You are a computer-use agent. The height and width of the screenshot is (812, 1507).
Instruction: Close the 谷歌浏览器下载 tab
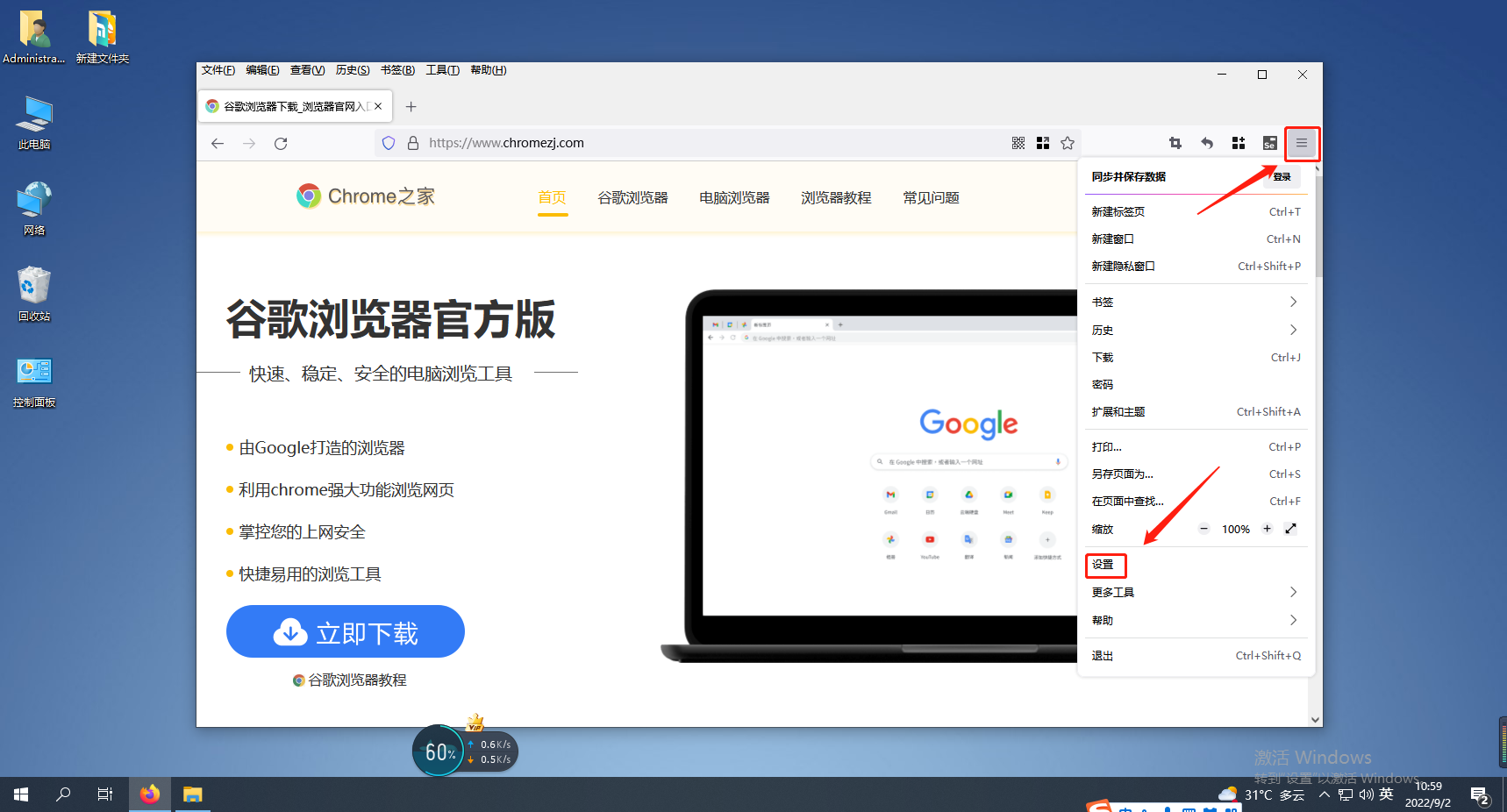(378, 106)
